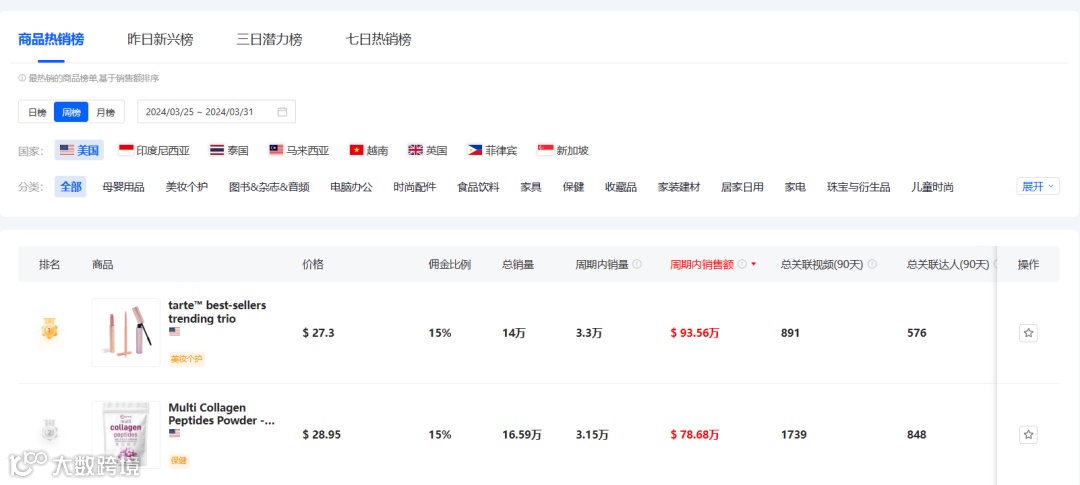
Task: Filter by 家具 category
Action: click(531, 187)
